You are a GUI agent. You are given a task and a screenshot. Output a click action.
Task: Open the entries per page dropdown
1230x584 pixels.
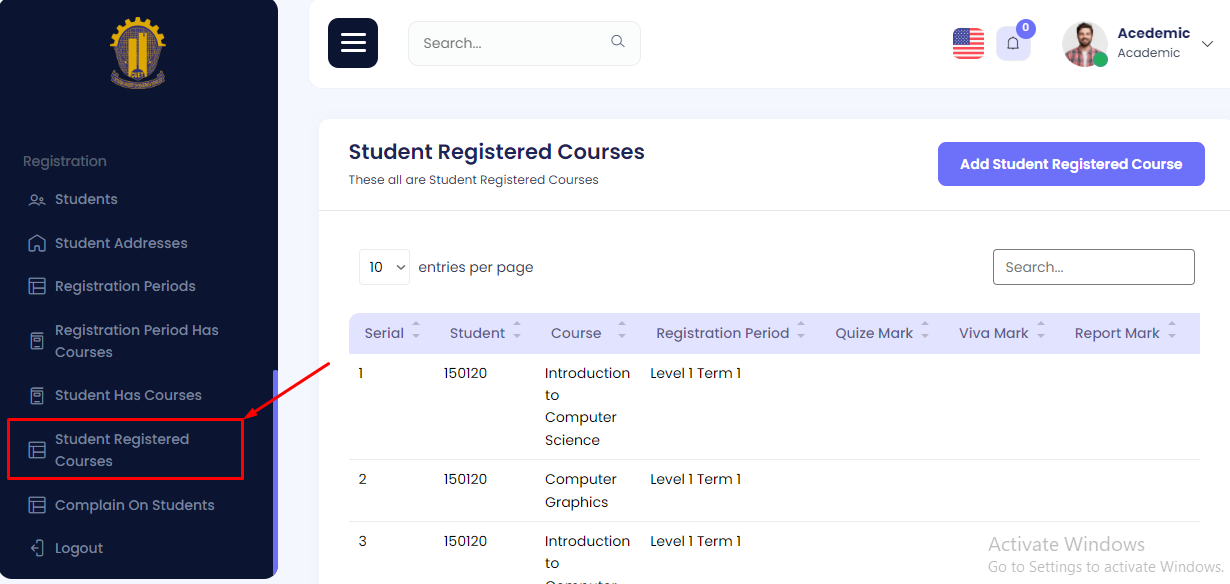[x=384, y=267]
